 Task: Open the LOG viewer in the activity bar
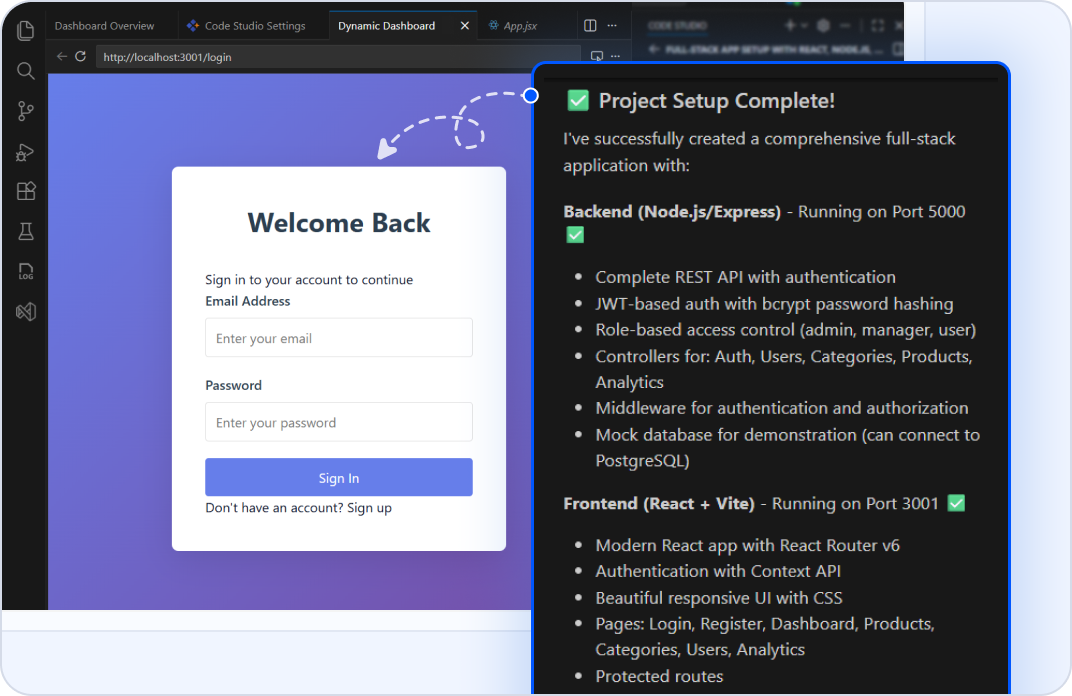pyautogui.click(x=26, y=271)
